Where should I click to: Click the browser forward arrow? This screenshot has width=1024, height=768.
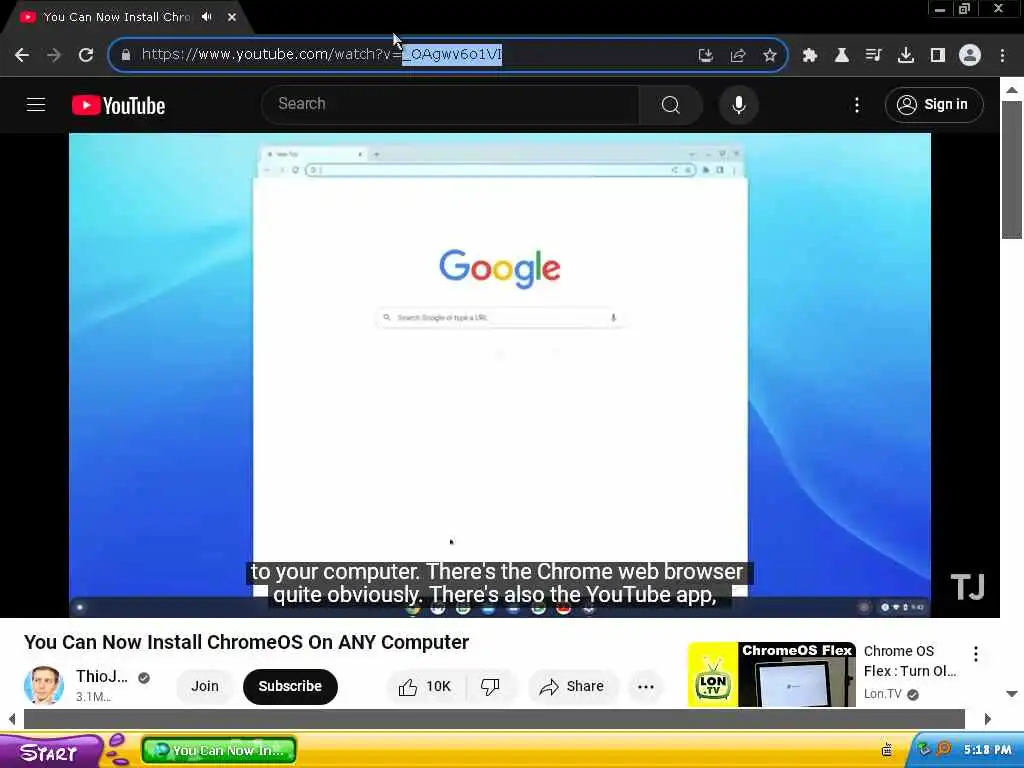click(x=54, y=55)
